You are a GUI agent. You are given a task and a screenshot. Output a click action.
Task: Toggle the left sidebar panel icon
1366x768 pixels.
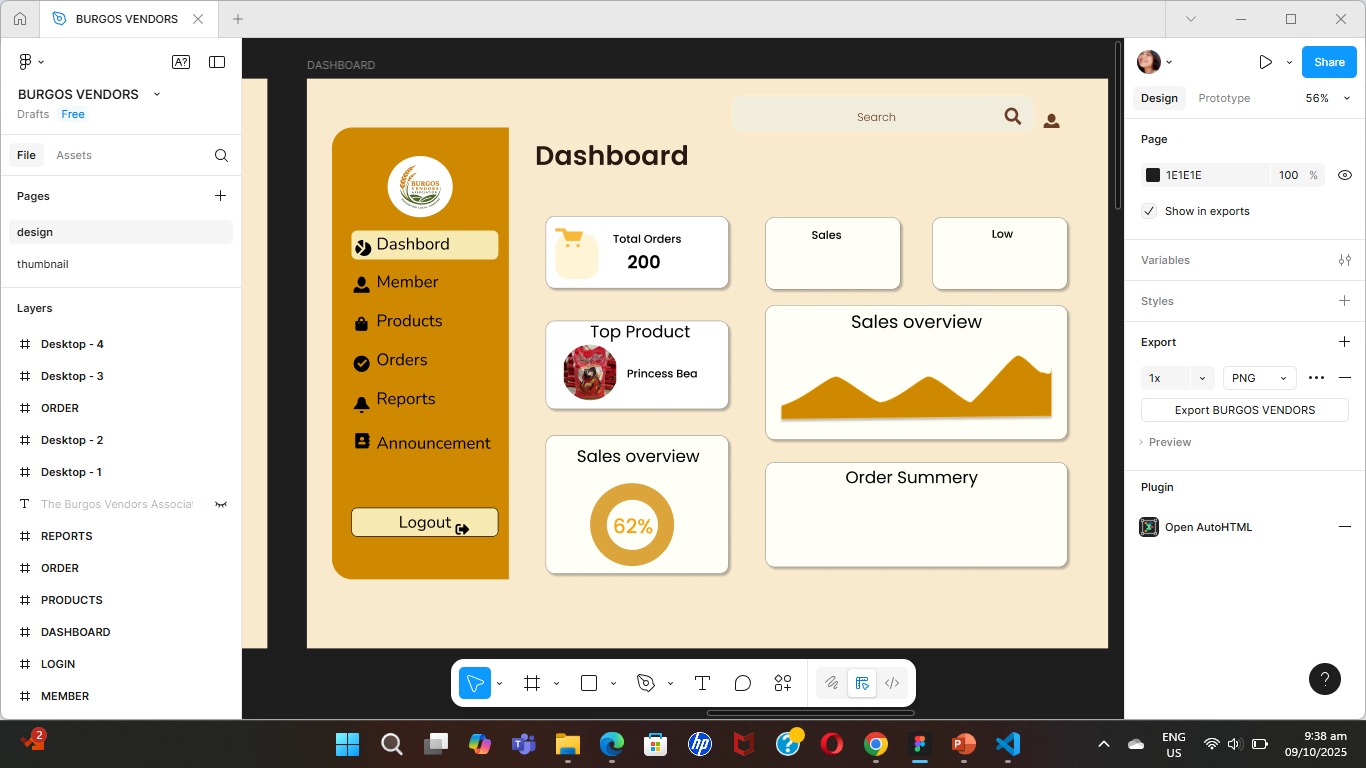(x=217, y=62)
